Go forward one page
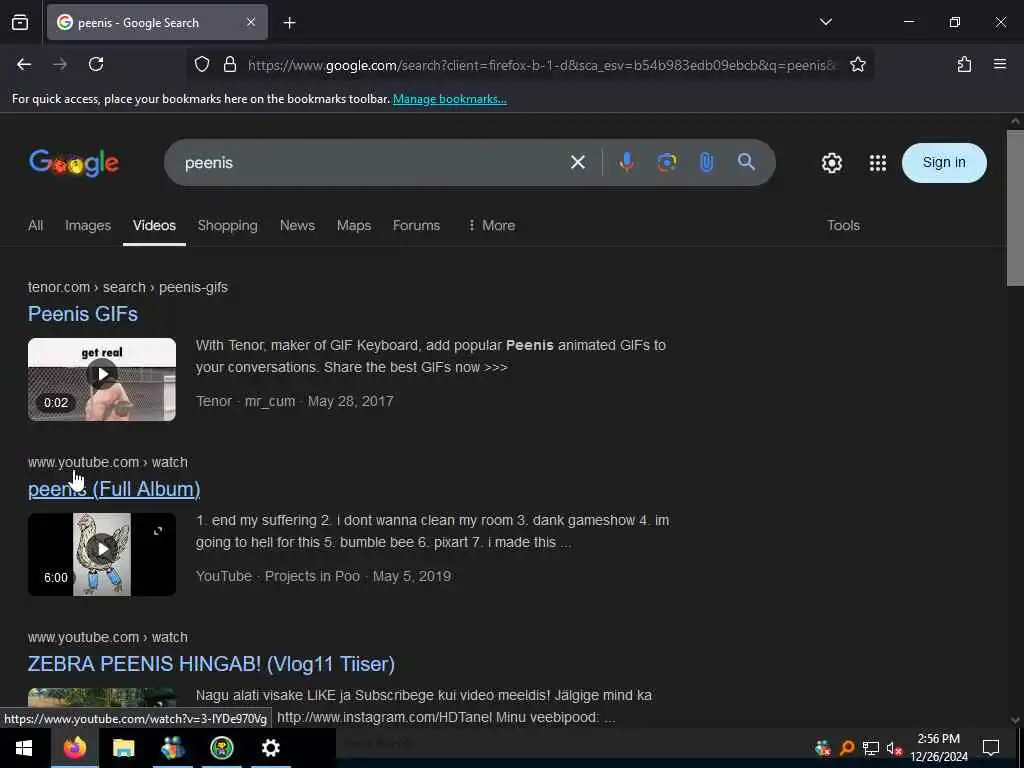Viewport: 1024px width, 768px height. [60, 64]
